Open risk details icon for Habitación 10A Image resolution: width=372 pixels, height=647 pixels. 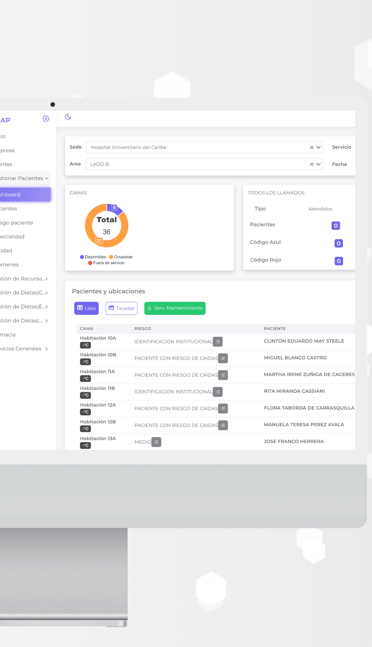tap(218, 342)
